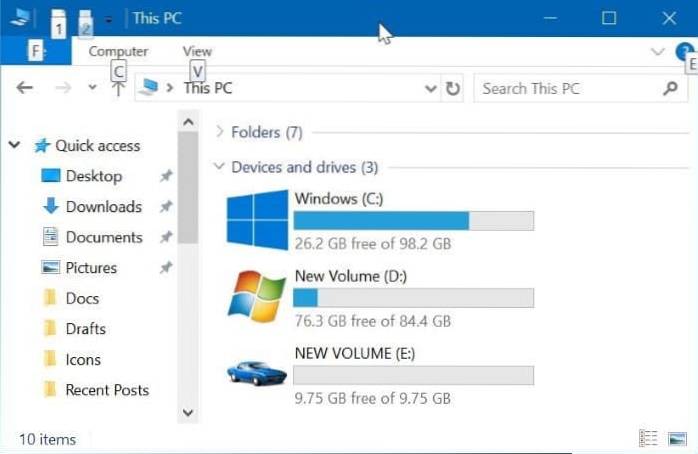Click the Downloads arrow icon in sidebar
The image size is (698, 454).
(51, 206)
